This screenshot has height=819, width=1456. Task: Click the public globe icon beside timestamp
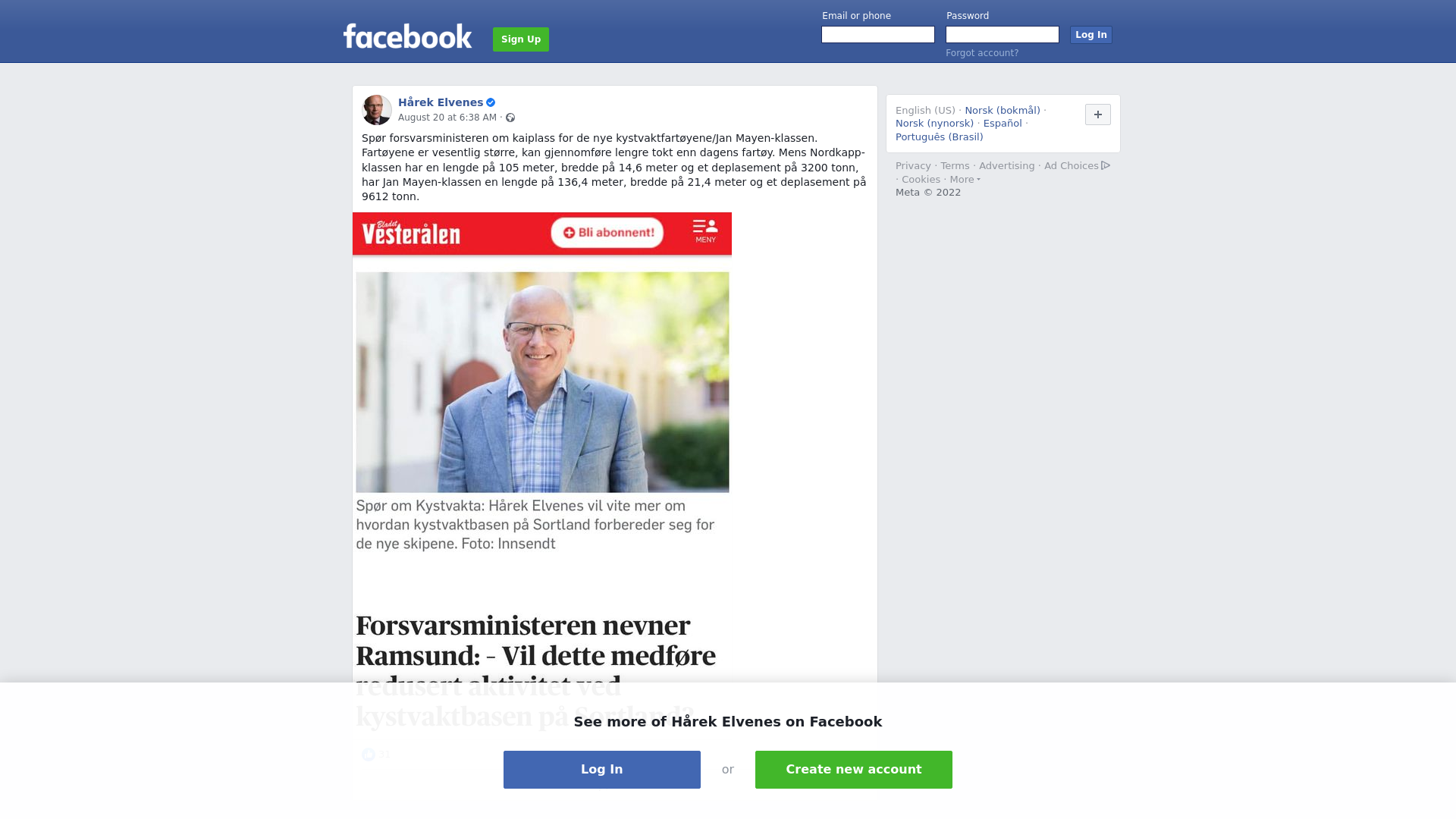pyautogui.click(x=510, y=118)
